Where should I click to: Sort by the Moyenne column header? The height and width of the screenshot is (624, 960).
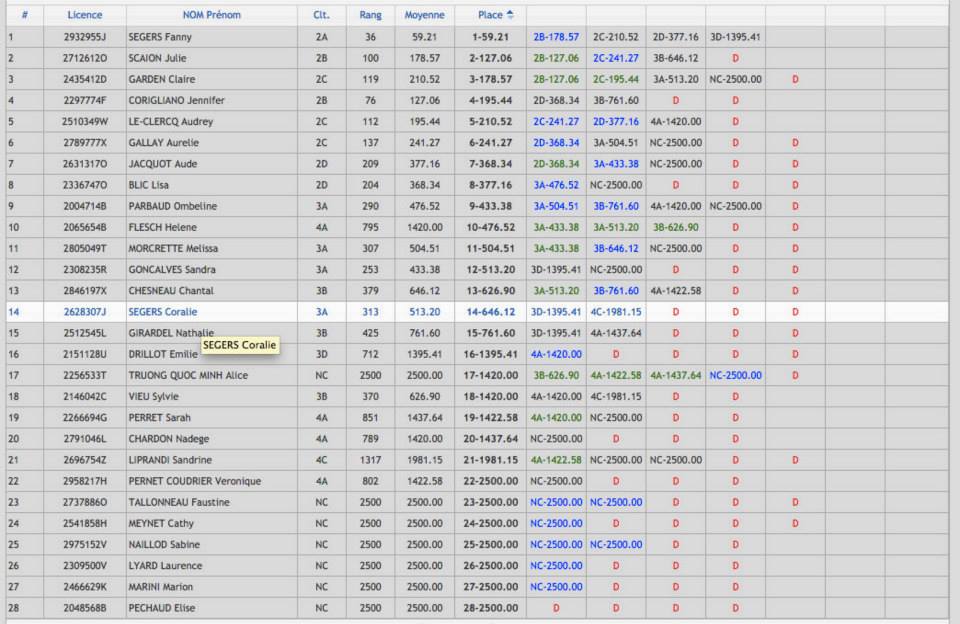tap(424, 15)
